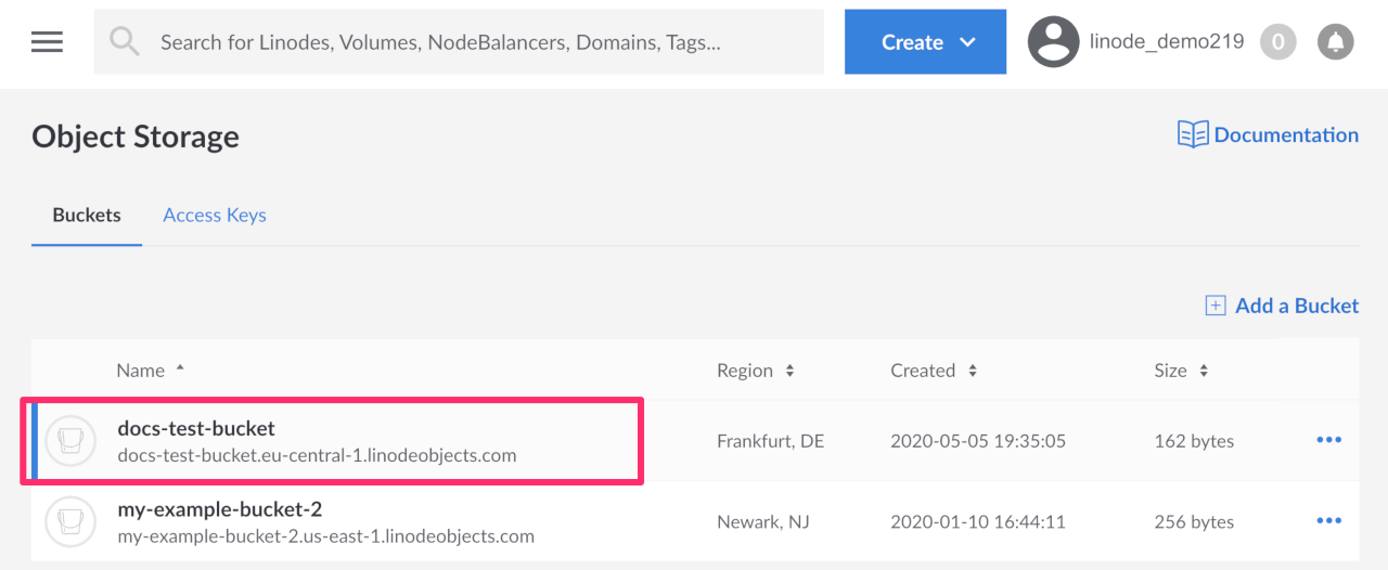Open the Documentation link
The width and height of the screenshot is (1388, 570).
point(1268,135)
